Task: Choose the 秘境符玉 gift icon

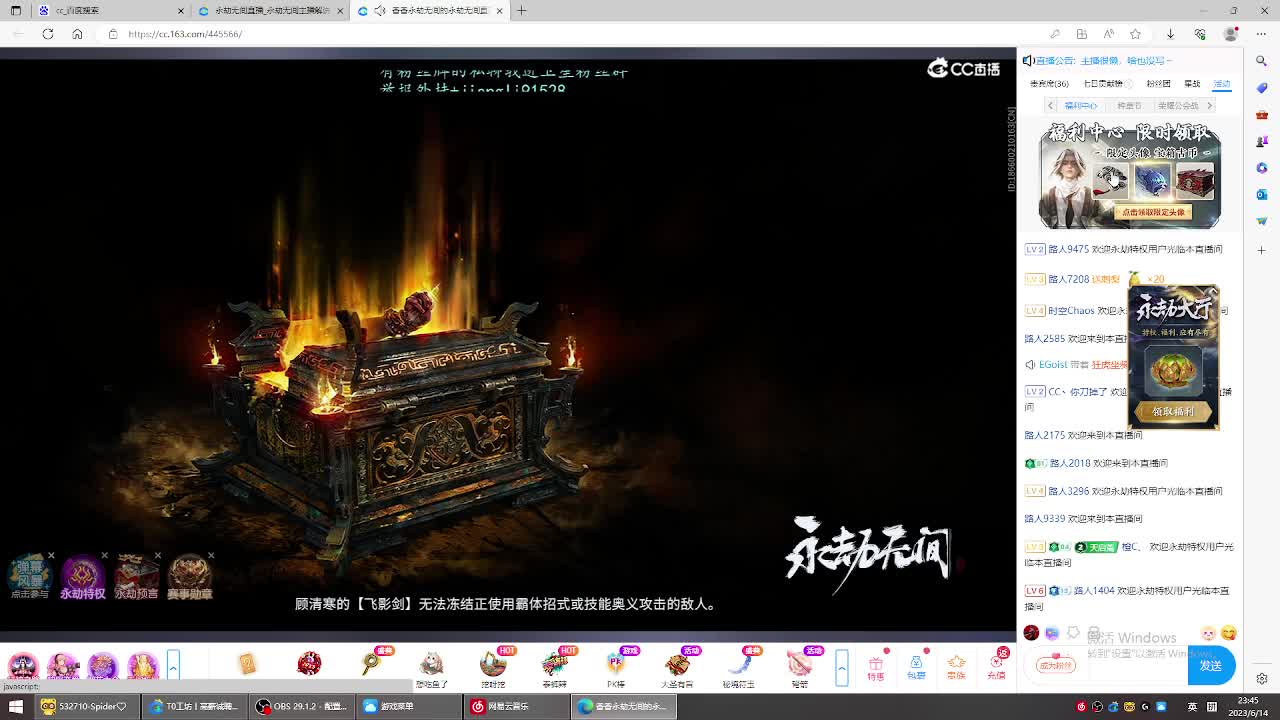Action: coord(738,665)
